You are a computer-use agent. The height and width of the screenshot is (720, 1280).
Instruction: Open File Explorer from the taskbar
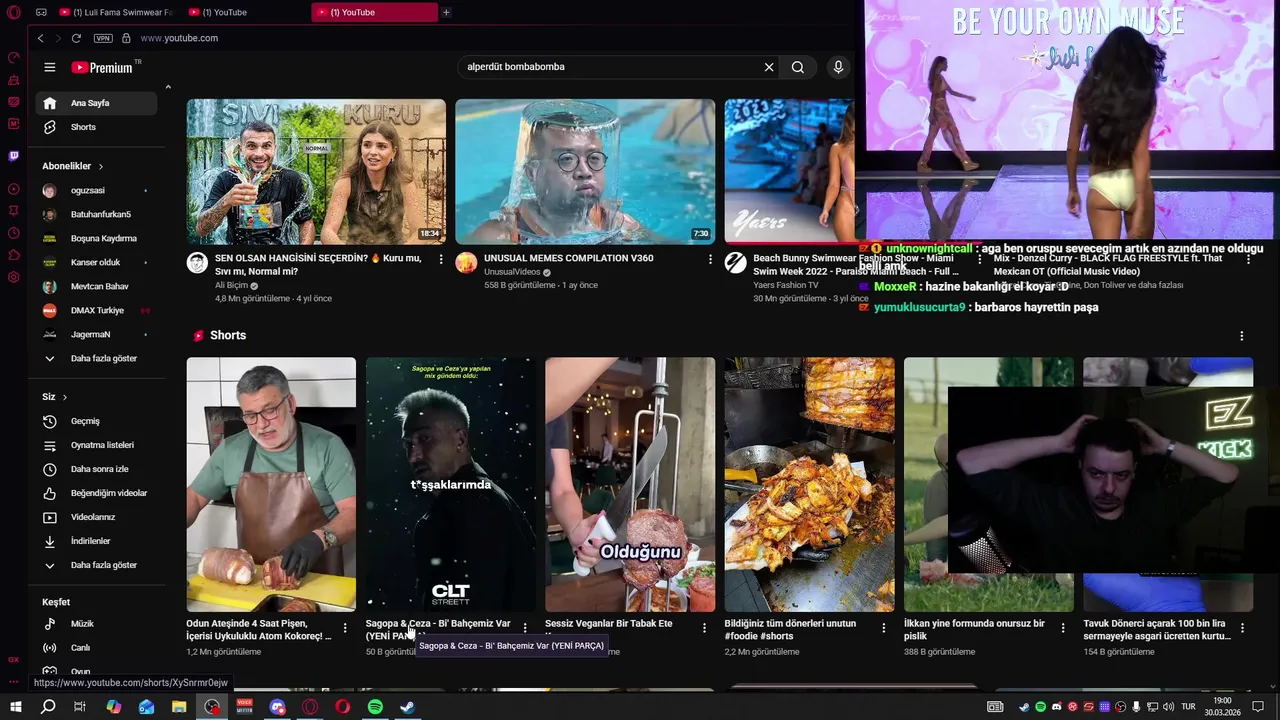click(x=179, y=707)
